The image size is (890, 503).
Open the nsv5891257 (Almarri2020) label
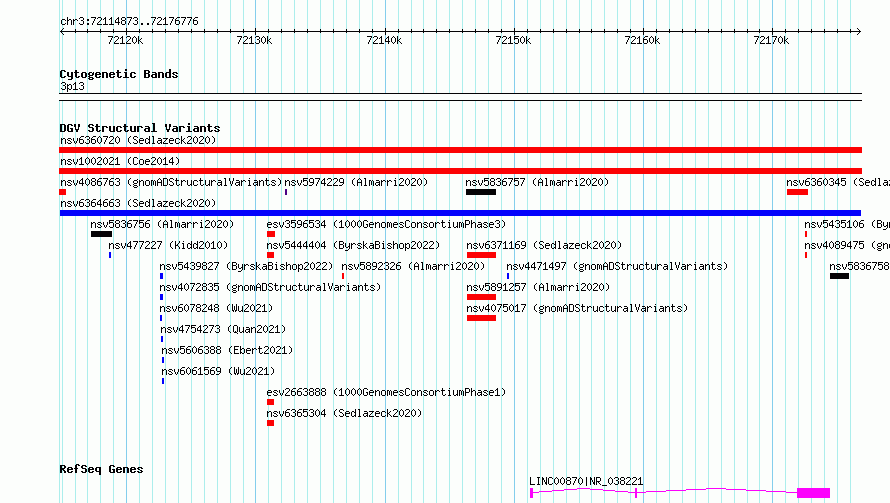(538, 287)
